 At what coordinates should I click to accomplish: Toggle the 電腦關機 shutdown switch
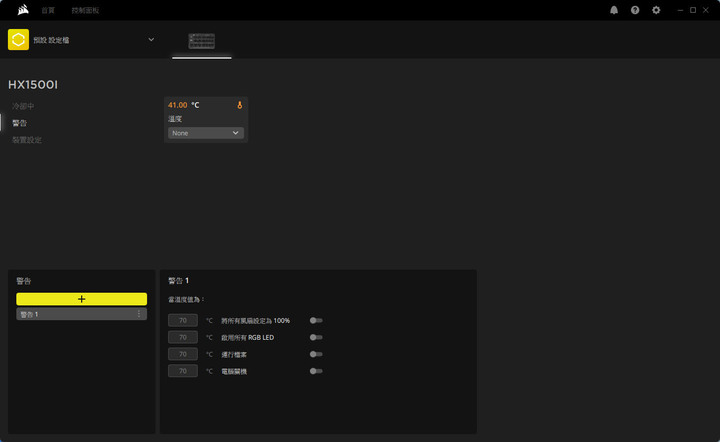[316, 371]
